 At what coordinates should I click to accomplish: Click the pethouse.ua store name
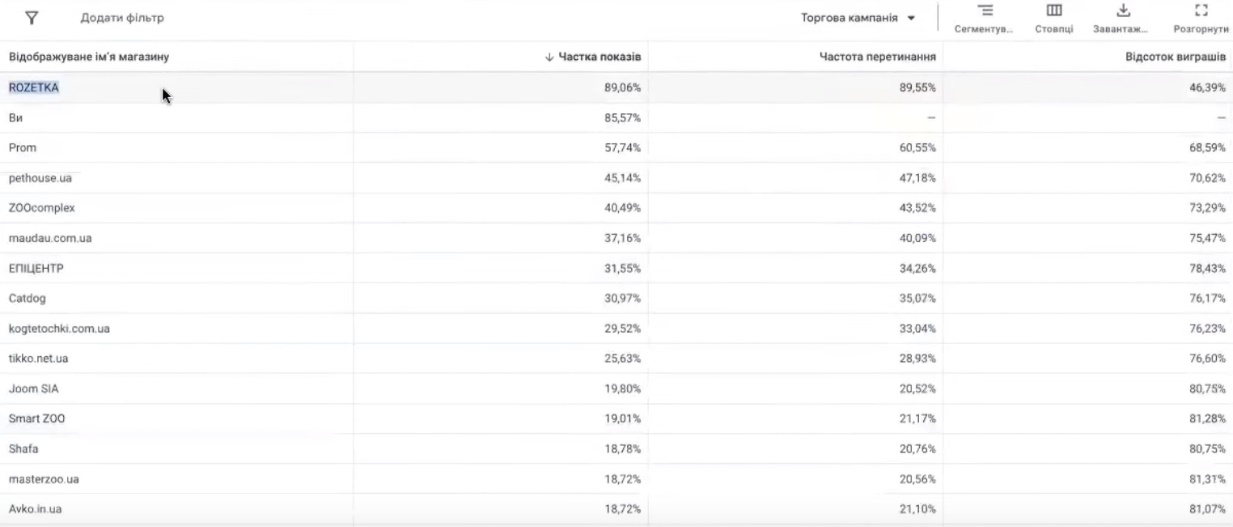40,178
